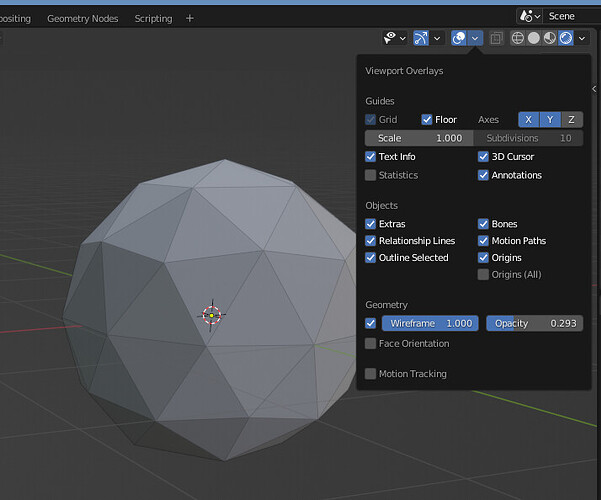
Task: Add a new workspace with plus
Action: point(189,18)
